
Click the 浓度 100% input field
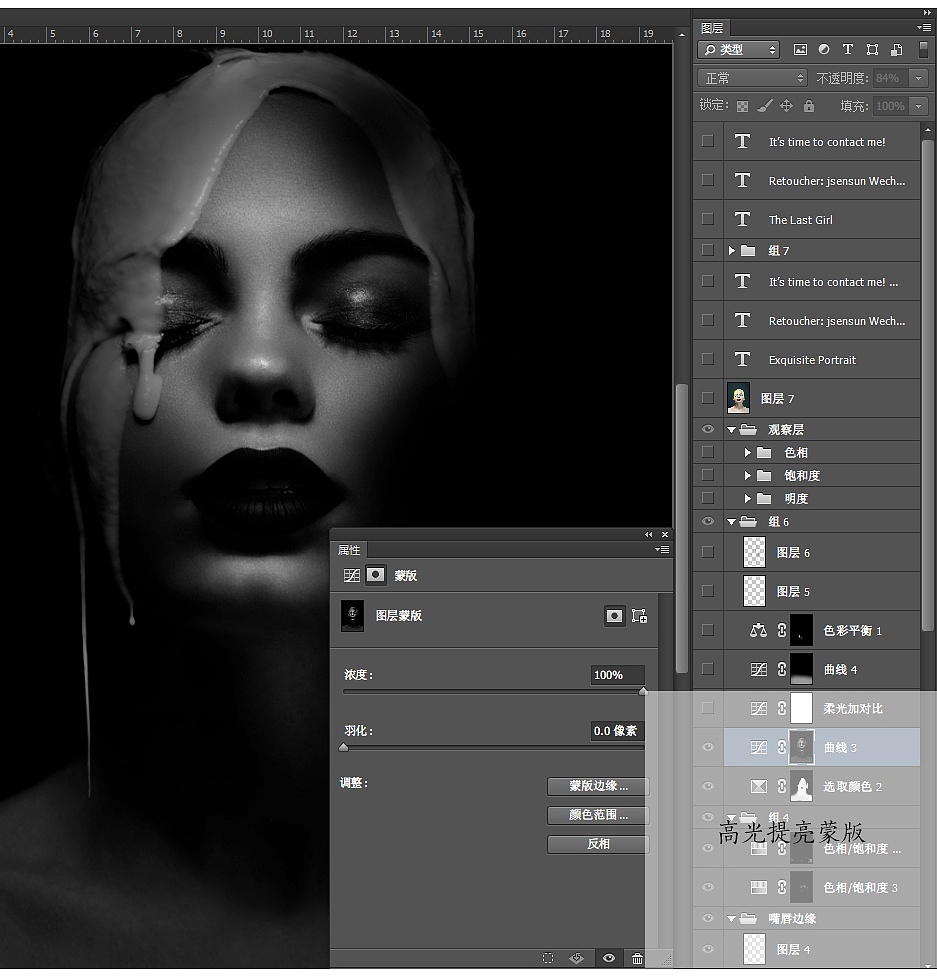tap(617, 675)
